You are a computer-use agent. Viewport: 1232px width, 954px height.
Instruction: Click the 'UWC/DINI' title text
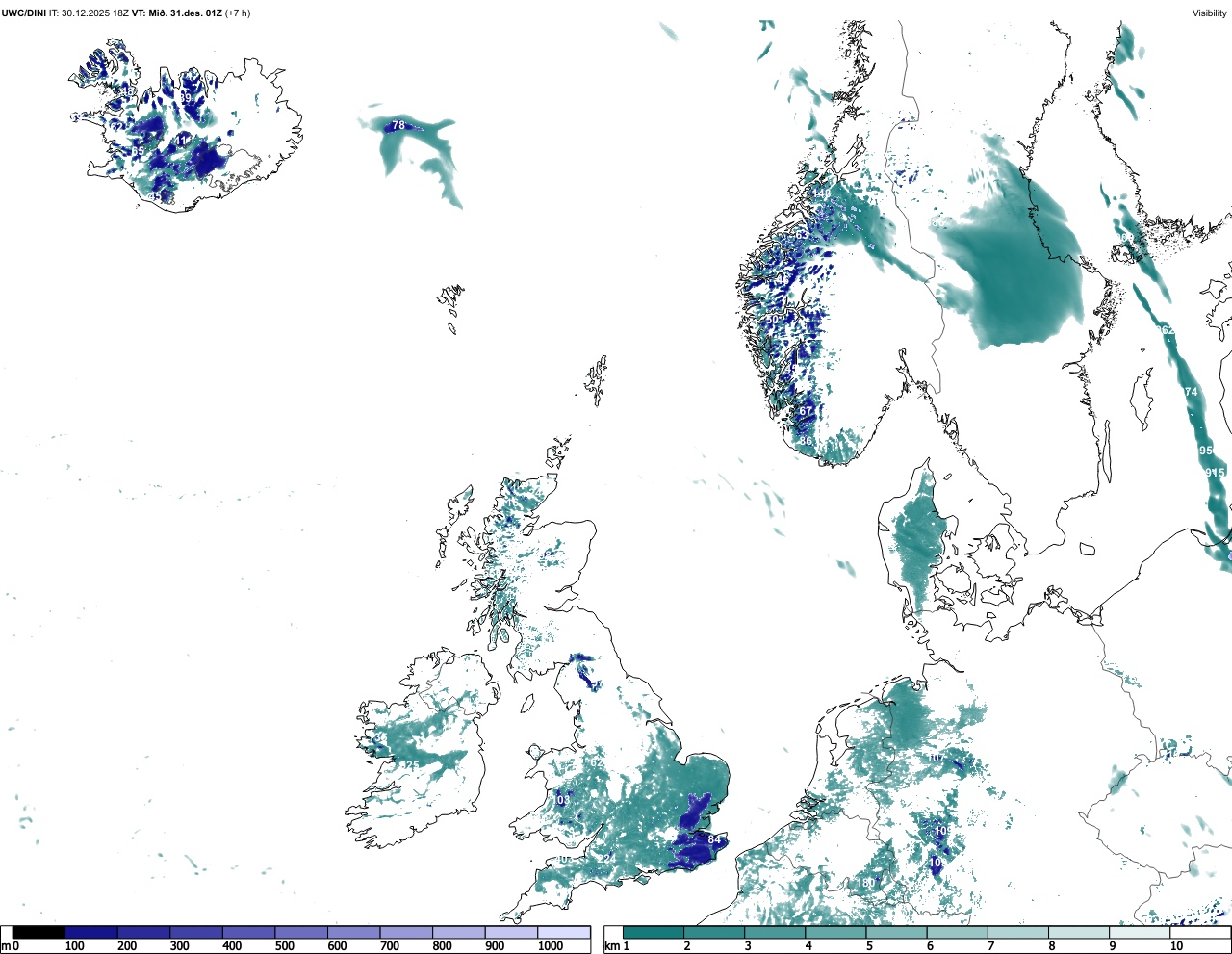pyautogui.click(x=24, y=13)
